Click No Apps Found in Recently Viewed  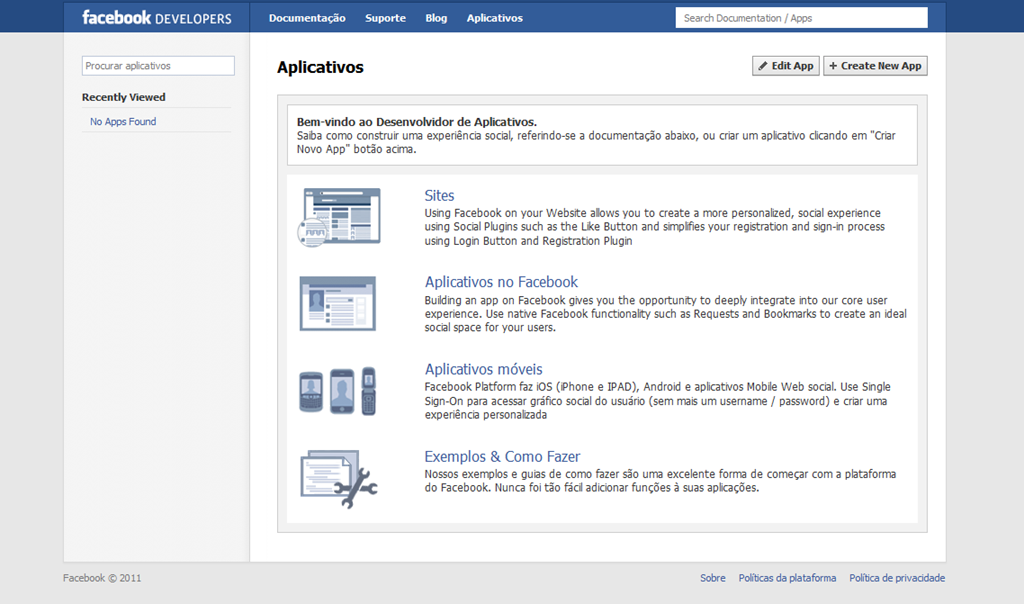pos(123,121)
